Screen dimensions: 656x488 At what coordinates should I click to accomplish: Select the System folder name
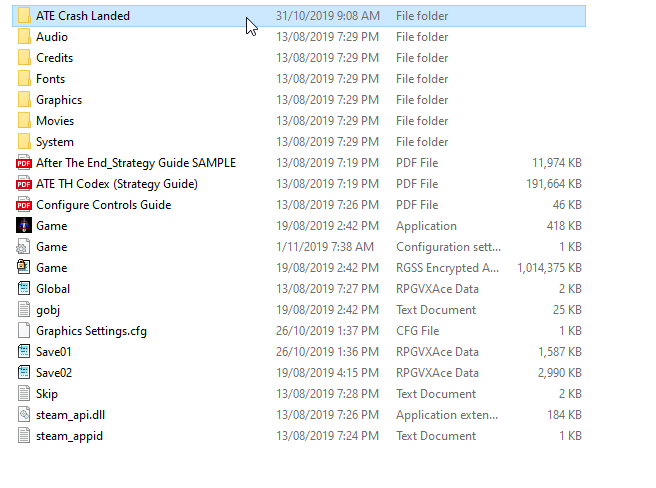click(55, 142)
